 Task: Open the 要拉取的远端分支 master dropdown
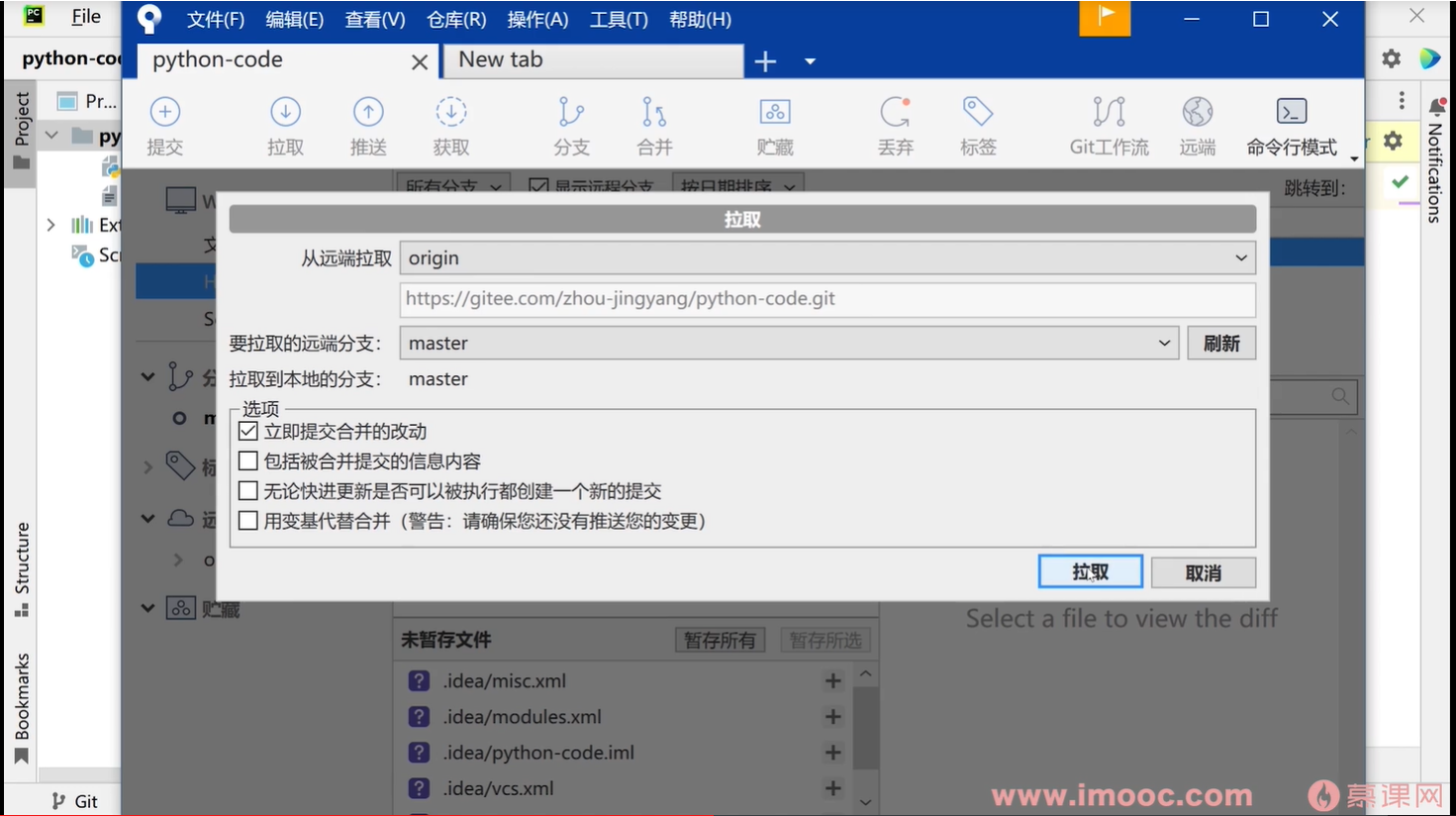(x=1164, y=343)
